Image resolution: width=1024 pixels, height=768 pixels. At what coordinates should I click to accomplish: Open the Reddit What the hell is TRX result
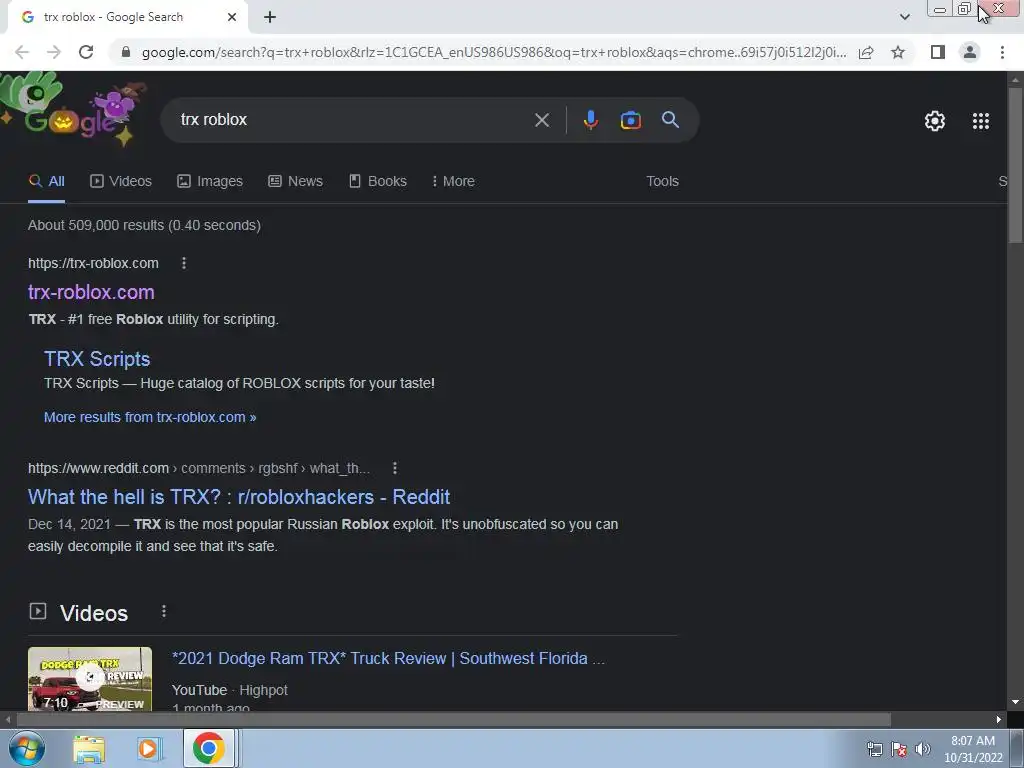tap(239, 497)
